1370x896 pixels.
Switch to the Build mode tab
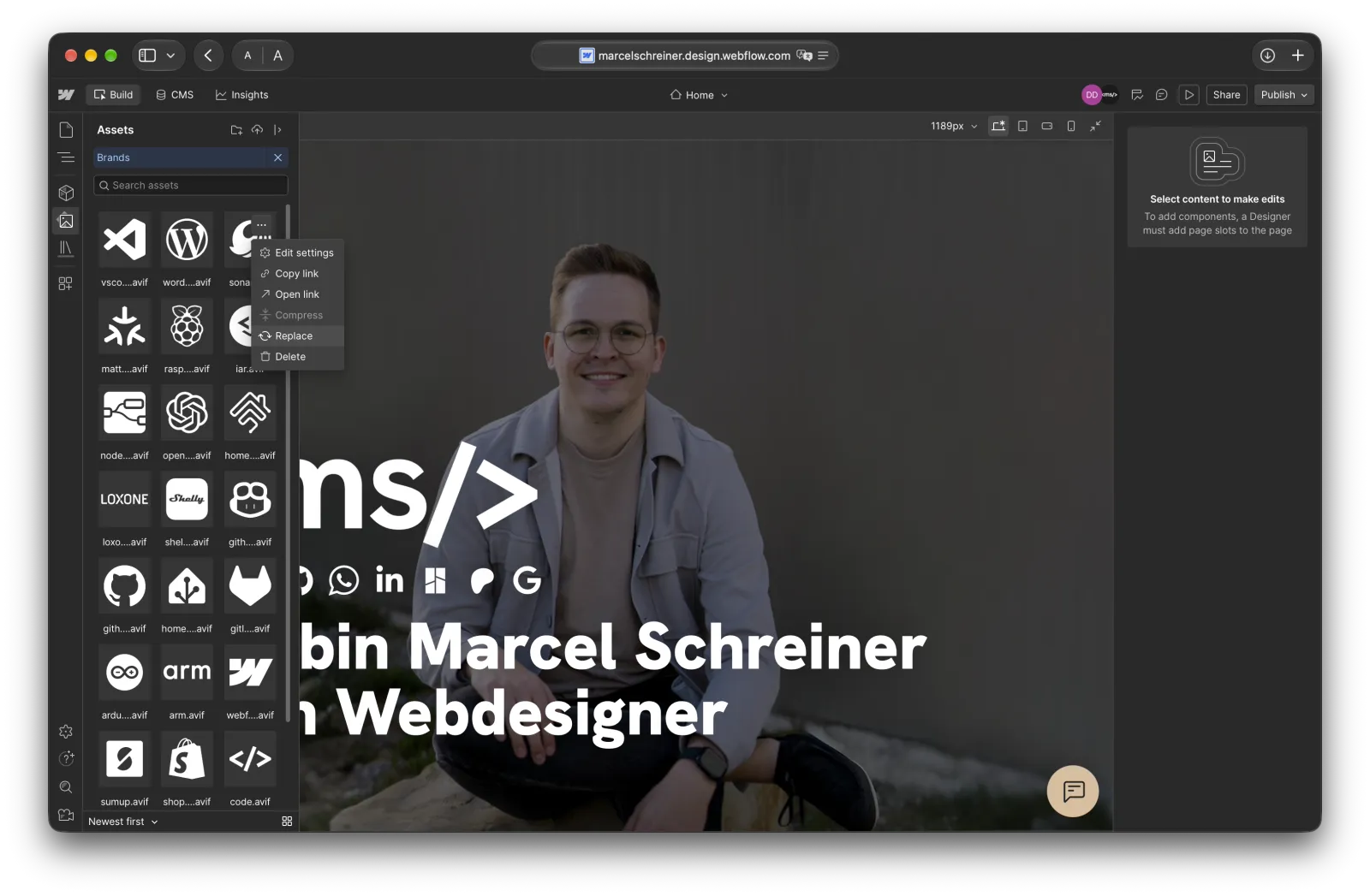(x=113, y=95)
